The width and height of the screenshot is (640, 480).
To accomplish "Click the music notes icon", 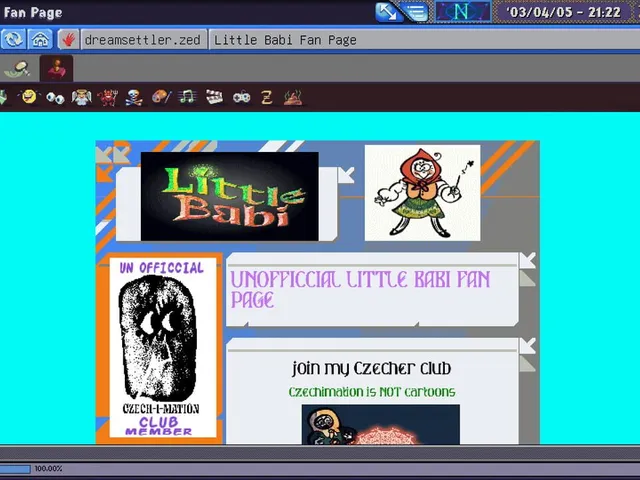I will 187,97.
